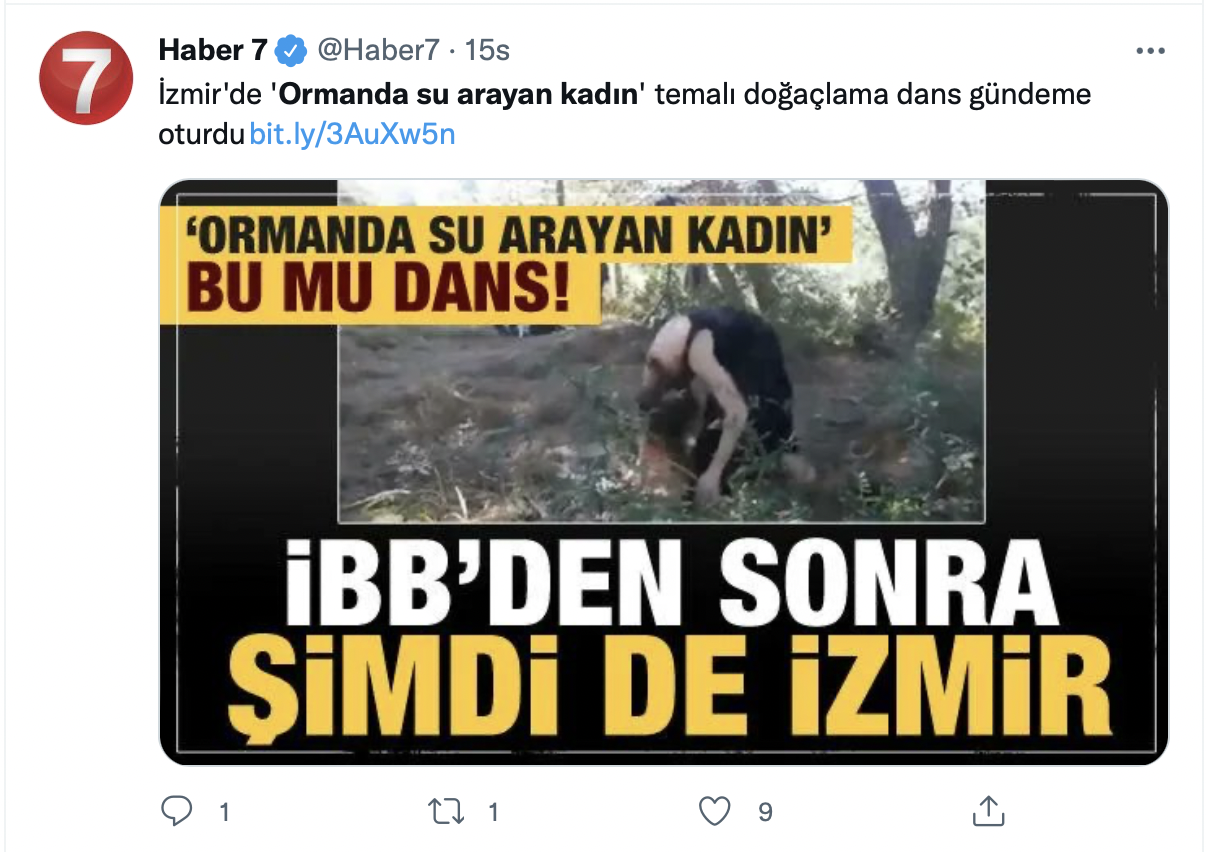This screenshot has width=1206, height=852.
Task: Like the tweet with heart icon
Action: coord(714,811)
